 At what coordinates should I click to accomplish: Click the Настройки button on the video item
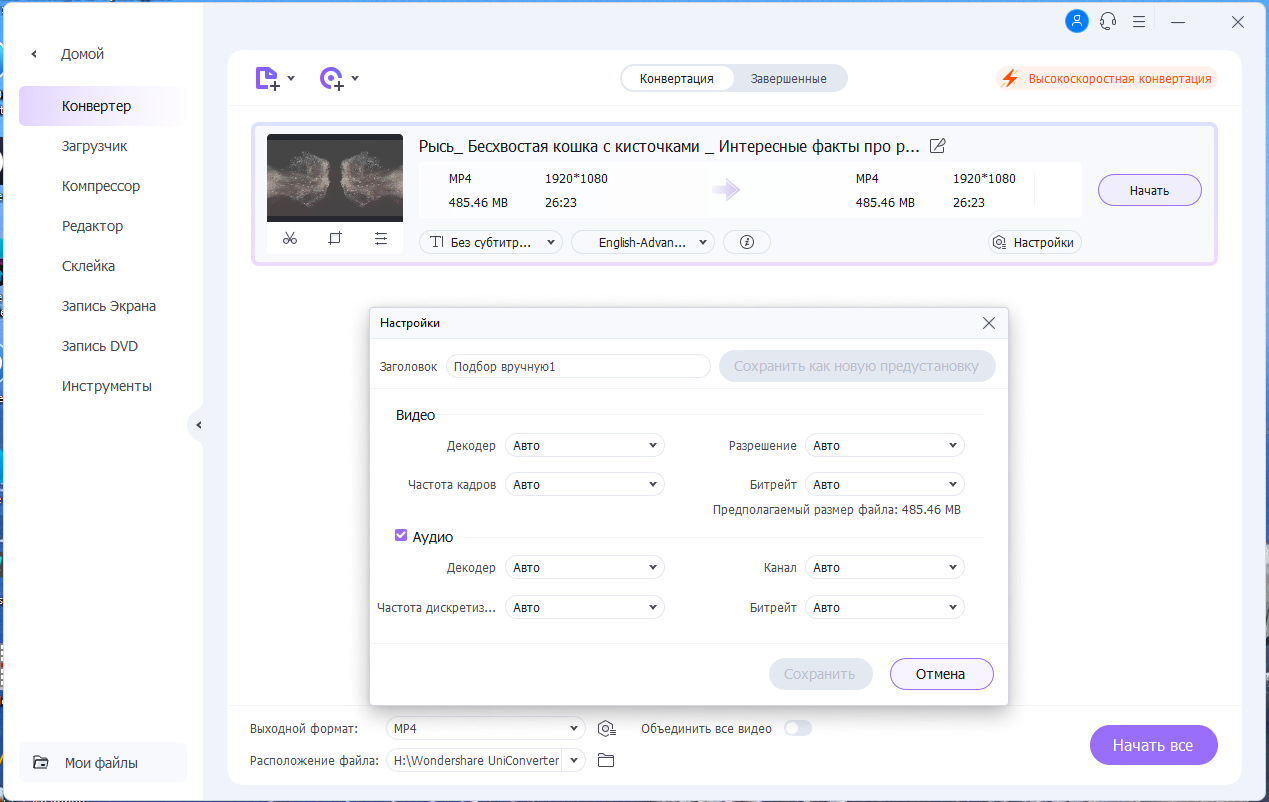pos(1035,242)
